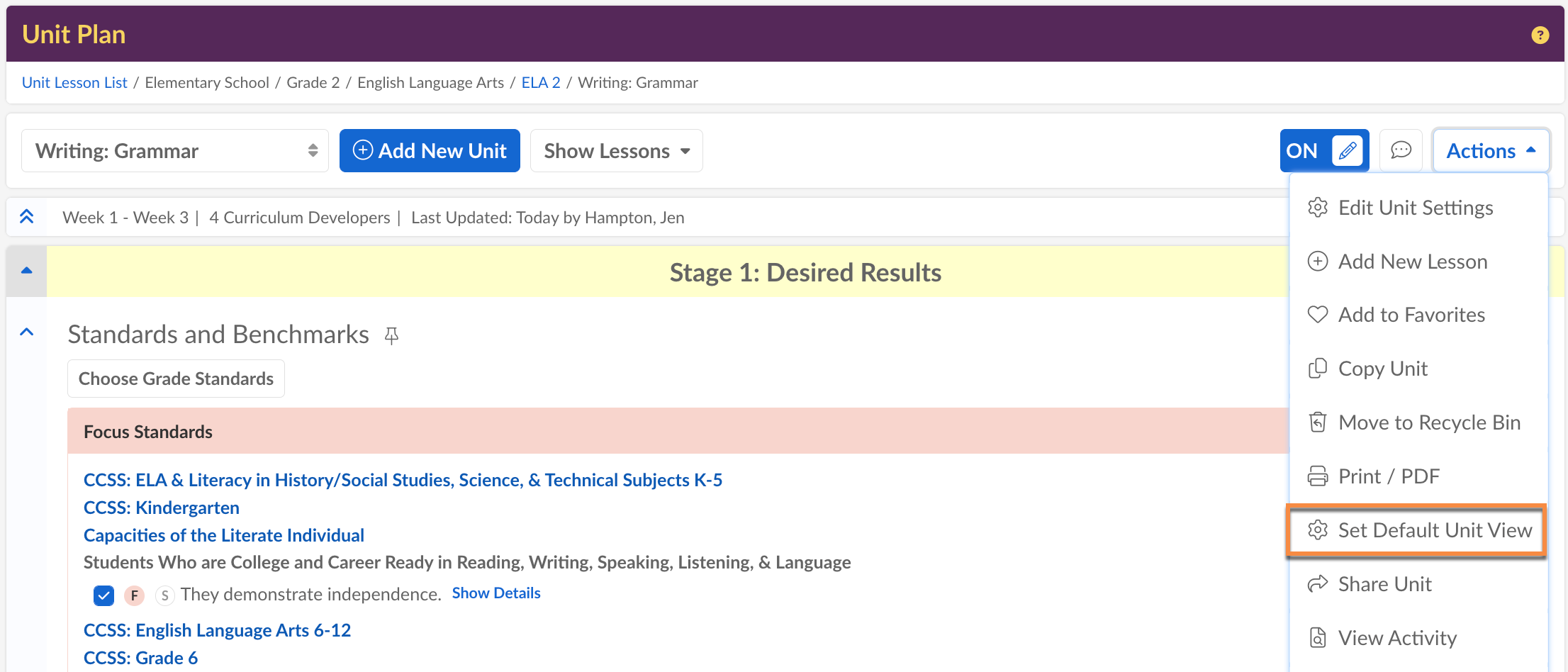Toggle the ON edit mode switch

coord(1303,150)
